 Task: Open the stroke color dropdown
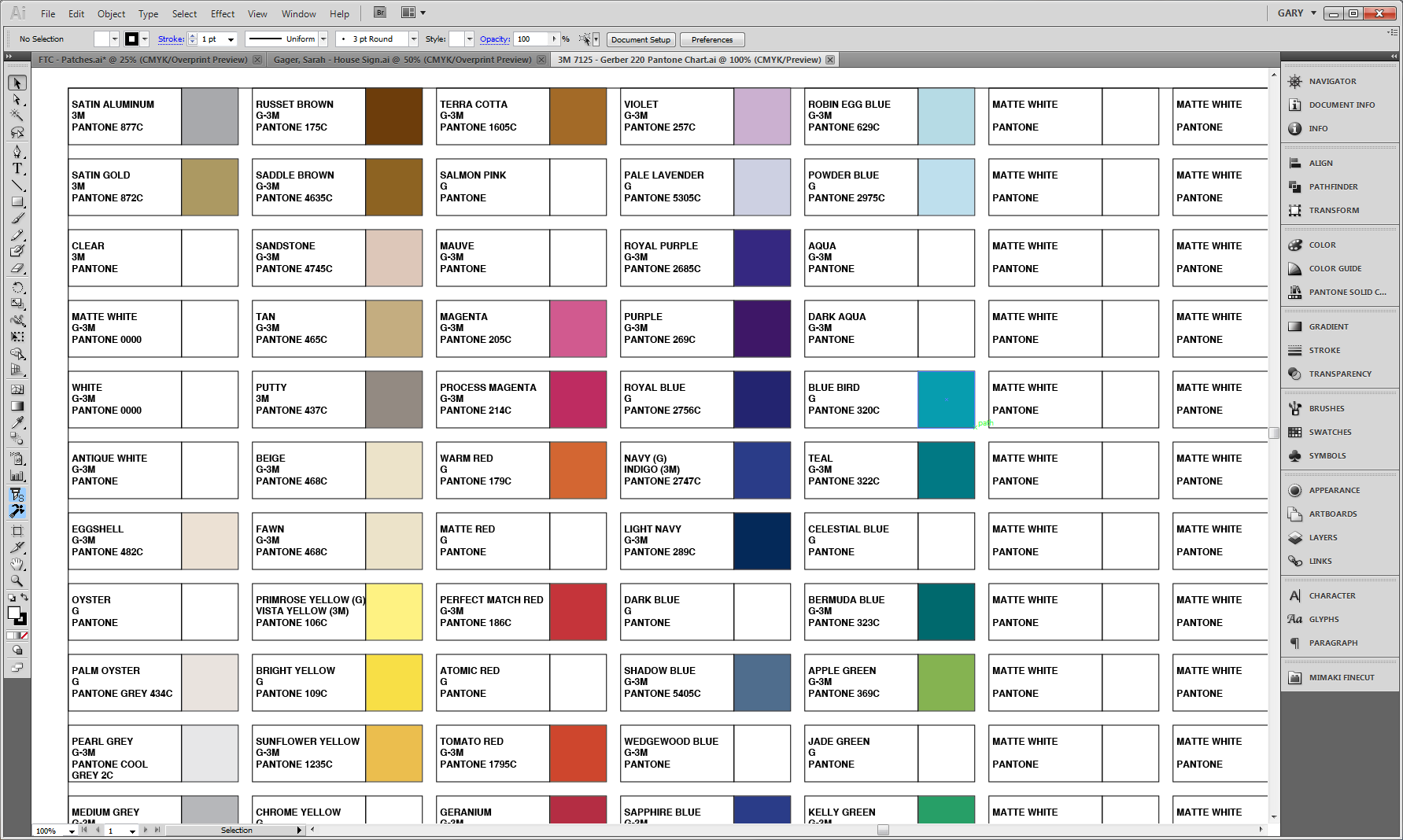[x=145, y=39]
